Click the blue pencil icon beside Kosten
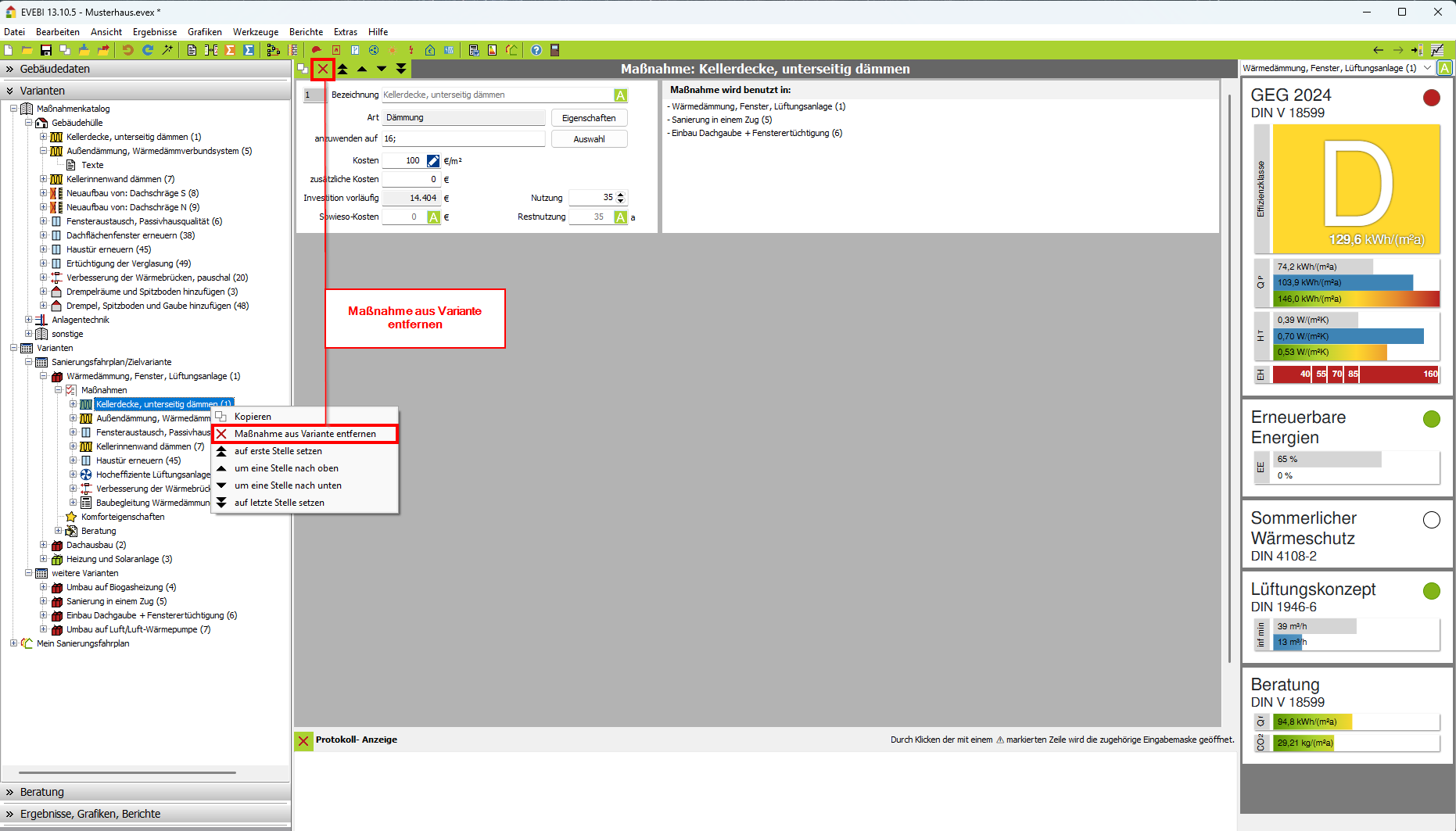 [433, 160]
